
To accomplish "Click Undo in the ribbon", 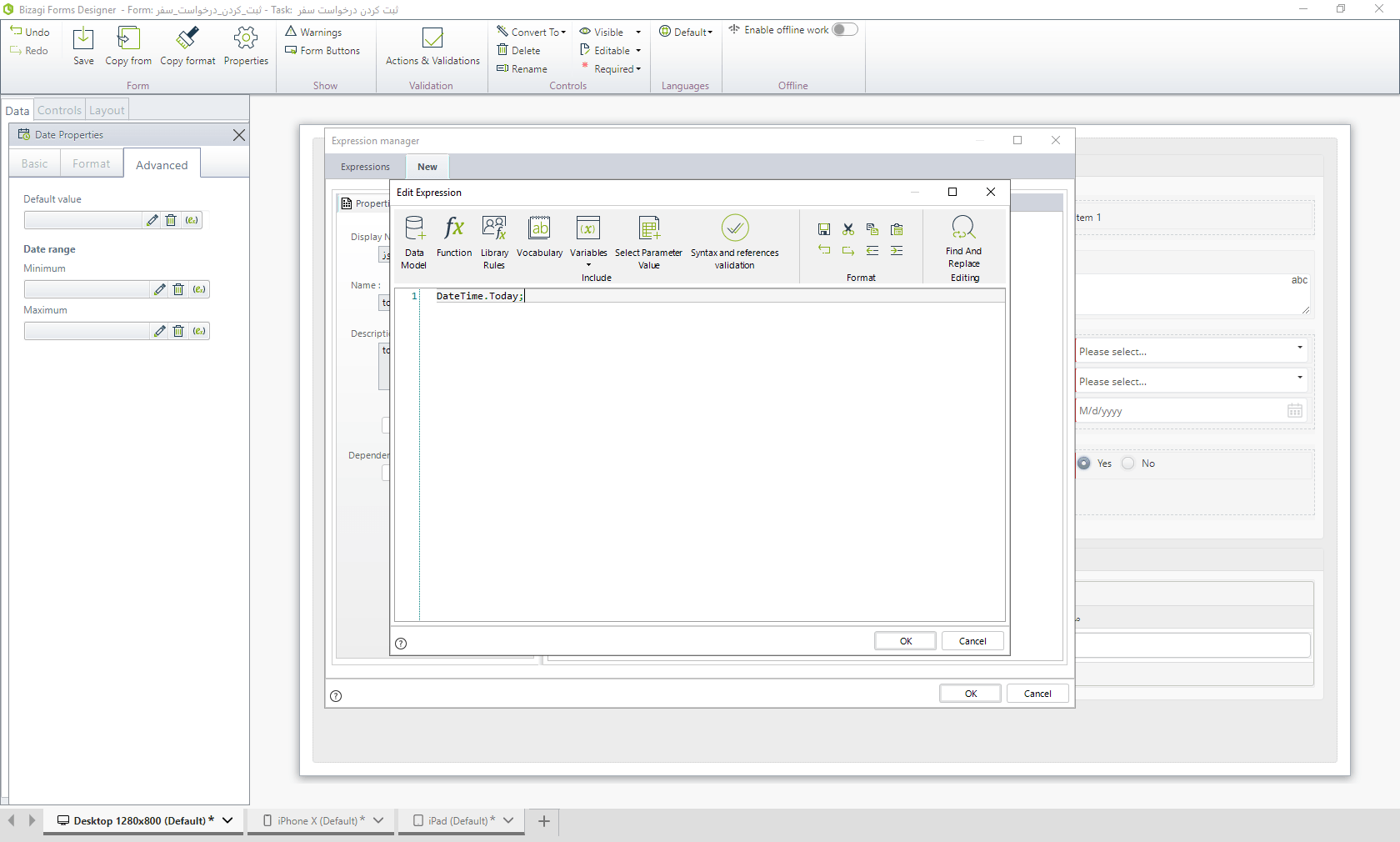I will point(30,32).
